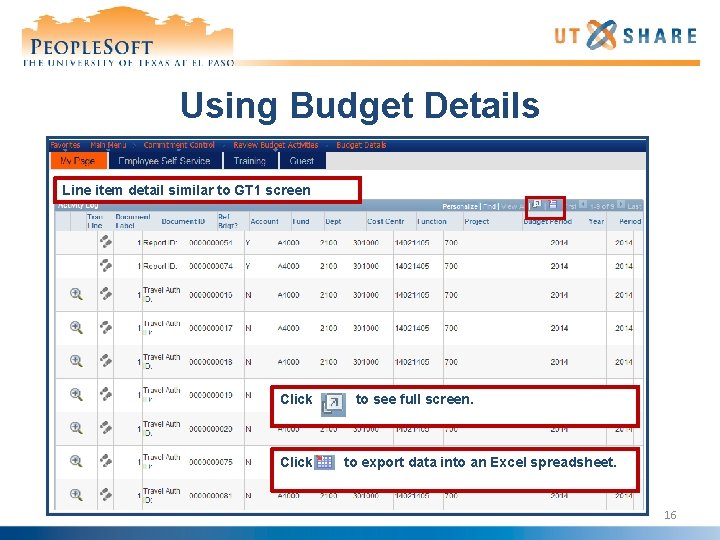This screenshot has height=540, width=720.
Task: Click drill-down icon for Report ID 0000000051
Action: point(106,241)
